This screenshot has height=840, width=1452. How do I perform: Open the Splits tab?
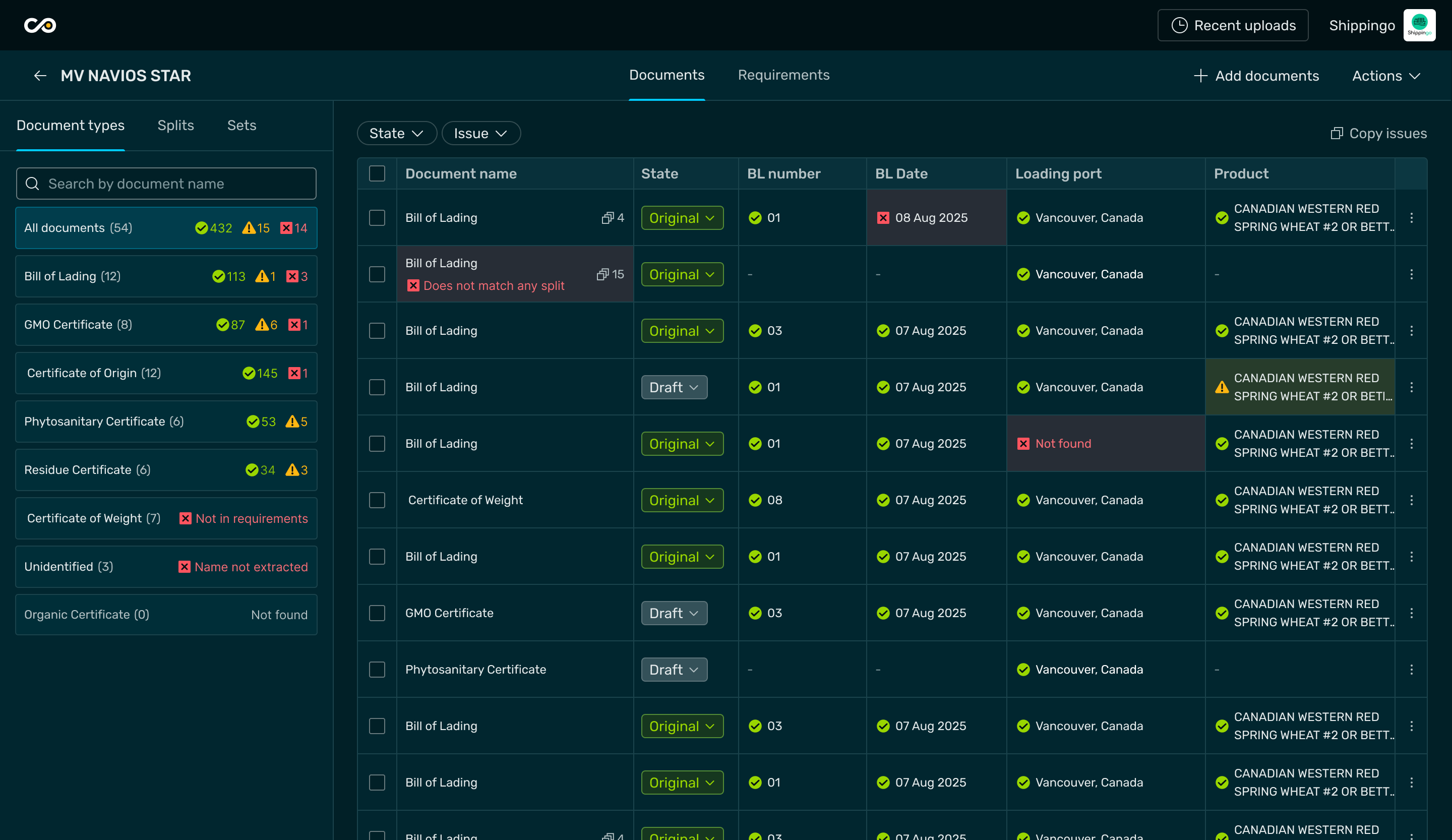176,125
